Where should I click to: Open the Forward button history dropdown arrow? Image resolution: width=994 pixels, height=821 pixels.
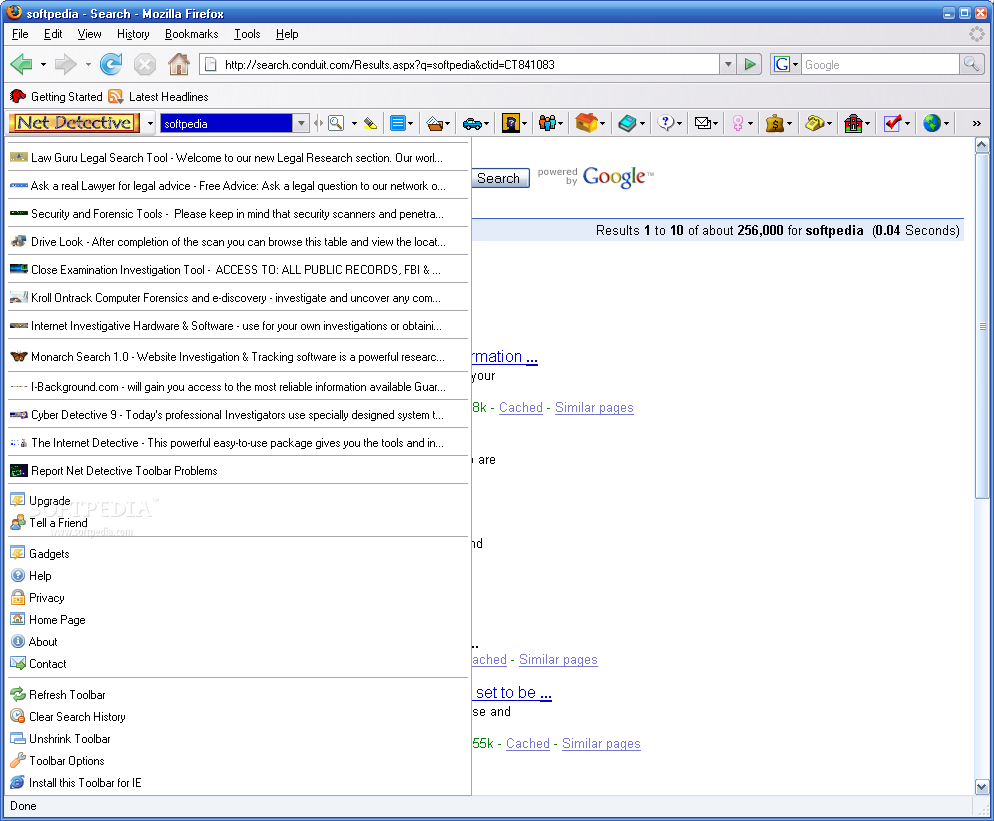point(87,64)
